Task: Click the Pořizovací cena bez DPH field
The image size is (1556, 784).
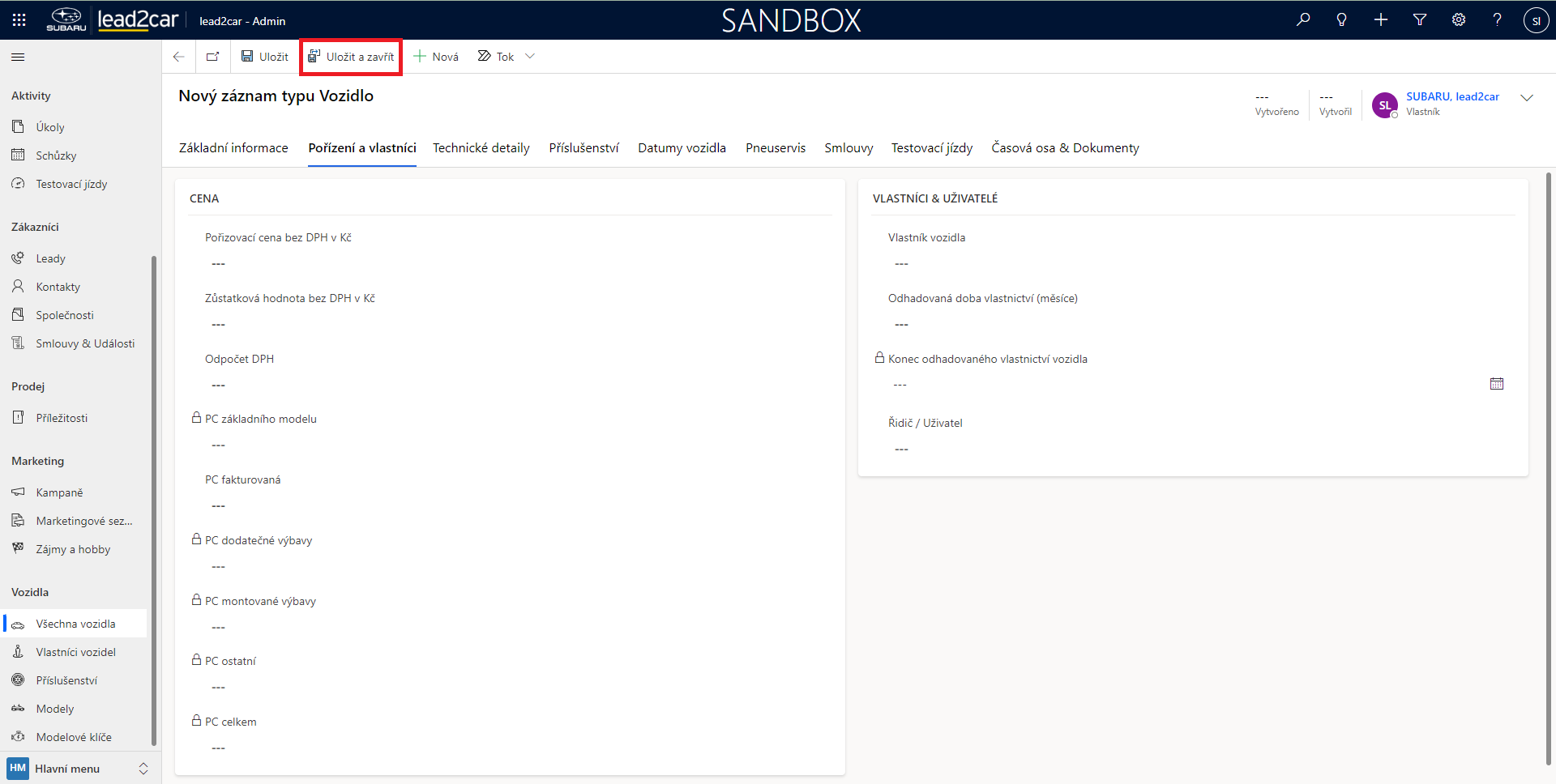Action: pyautogui.click(x=511, y=264)
